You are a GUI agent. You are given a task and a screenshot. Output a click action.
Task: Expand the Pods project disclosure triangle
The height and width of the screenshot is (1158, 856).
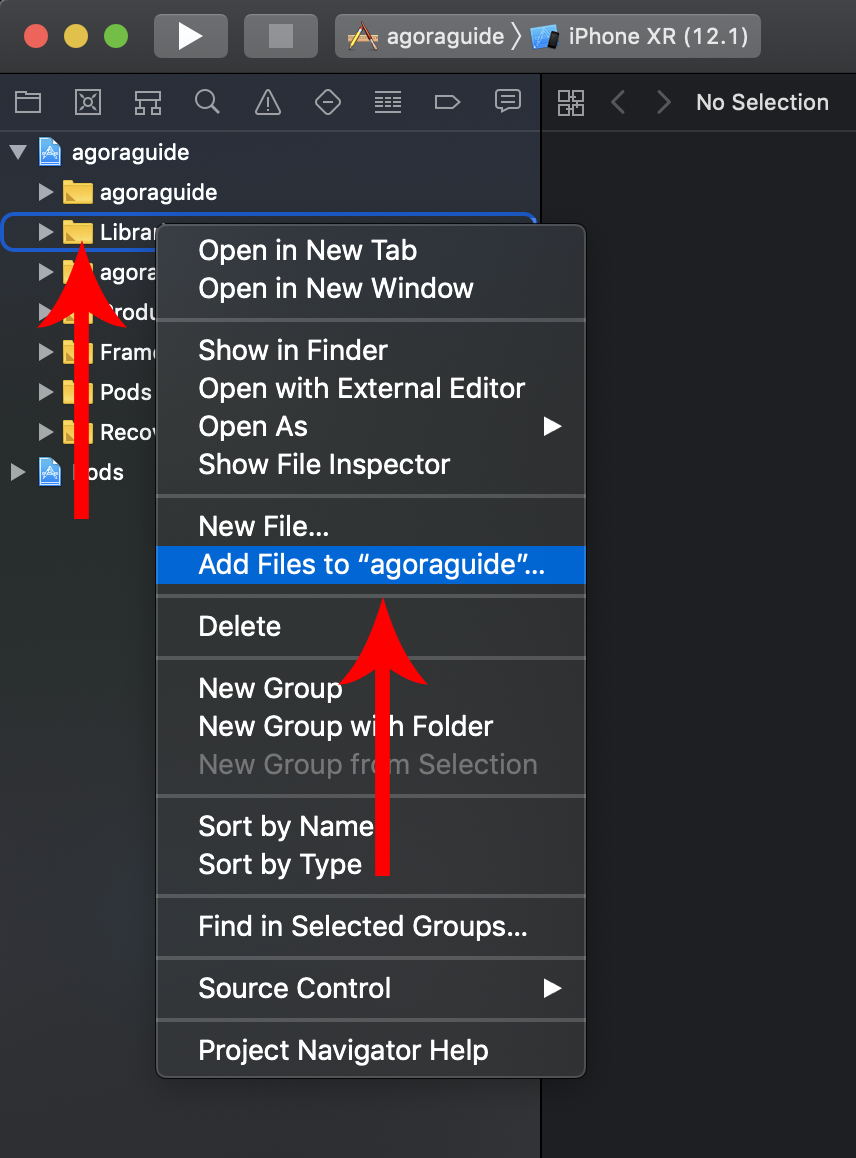(18, 472)
